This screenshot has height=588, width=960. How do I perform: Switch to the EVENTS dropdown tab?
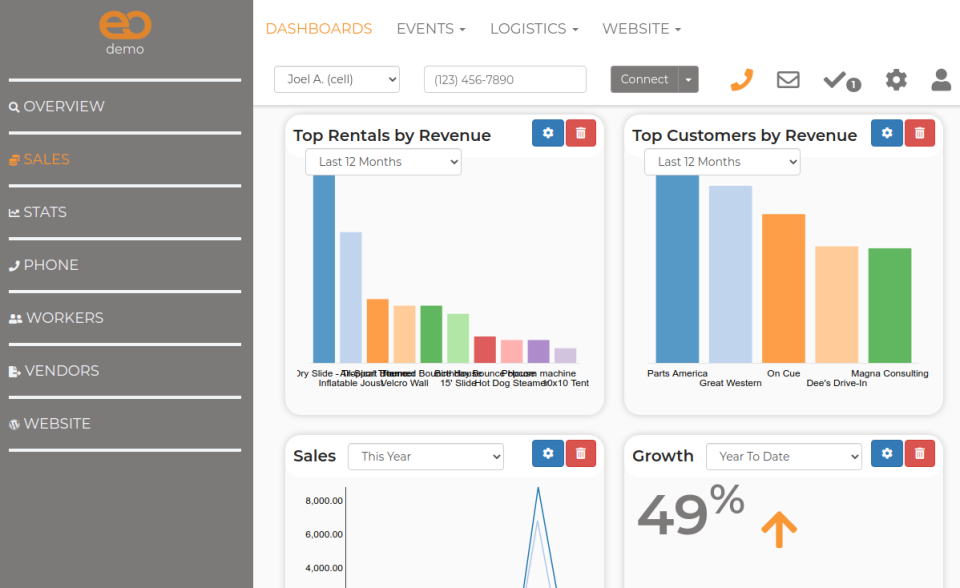(430, 28)
